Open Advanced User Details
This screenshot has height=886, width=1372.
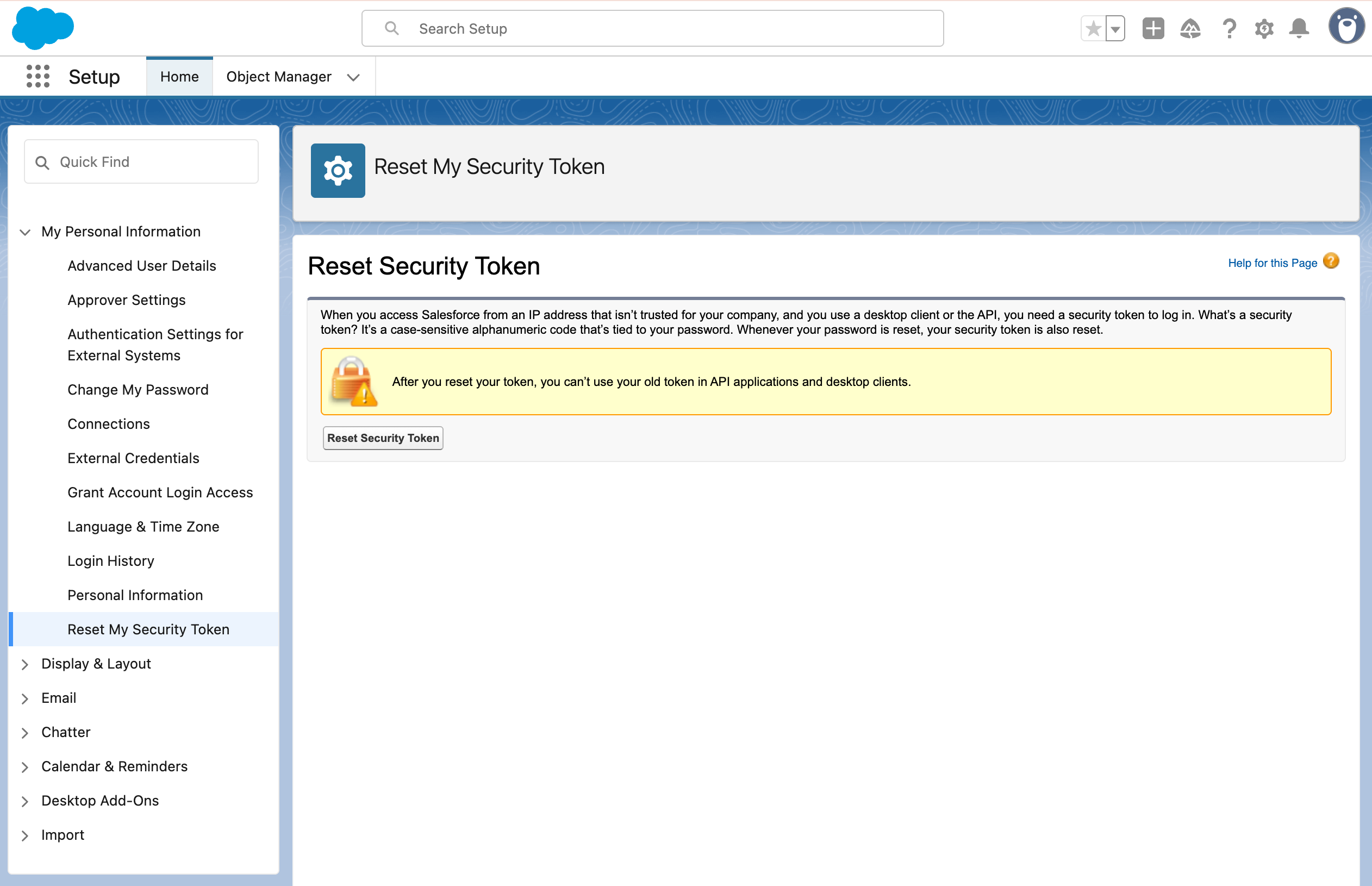click(141, 266)
